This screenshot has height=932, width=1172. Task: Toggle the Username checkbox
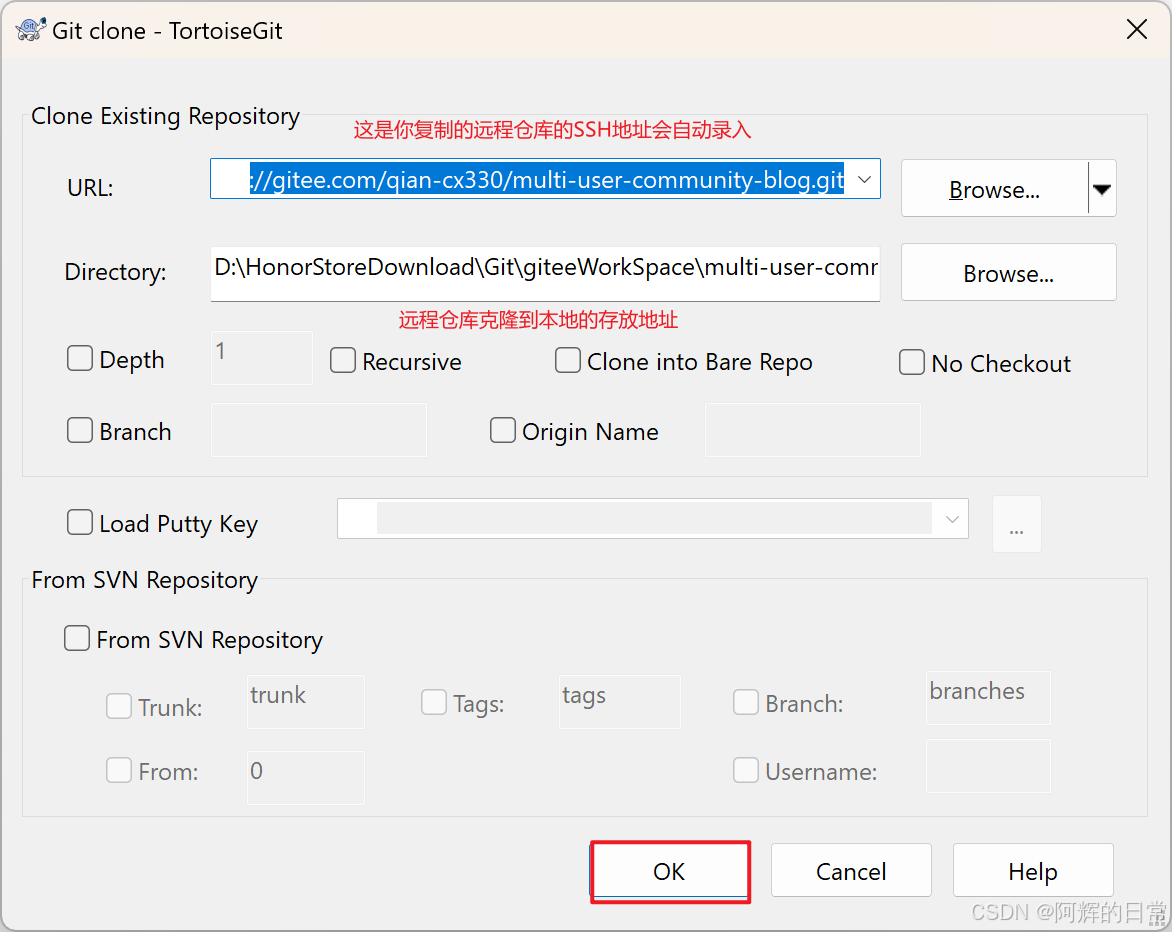(746, 770)
